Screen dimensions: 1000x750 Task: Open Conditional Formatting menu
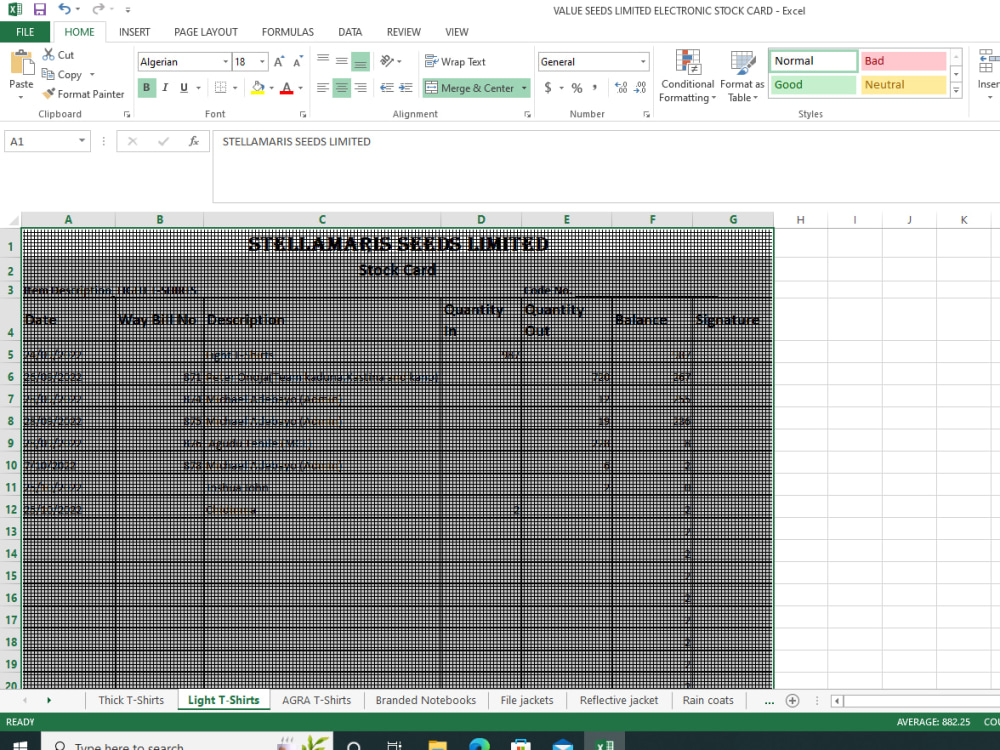688,76
